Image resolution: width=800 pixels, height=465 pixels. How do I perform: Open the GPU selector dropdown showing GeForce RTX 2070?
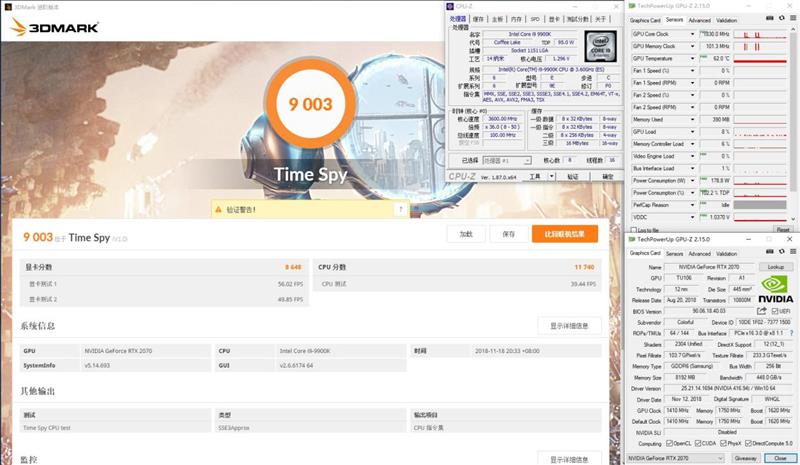[676, 458]
